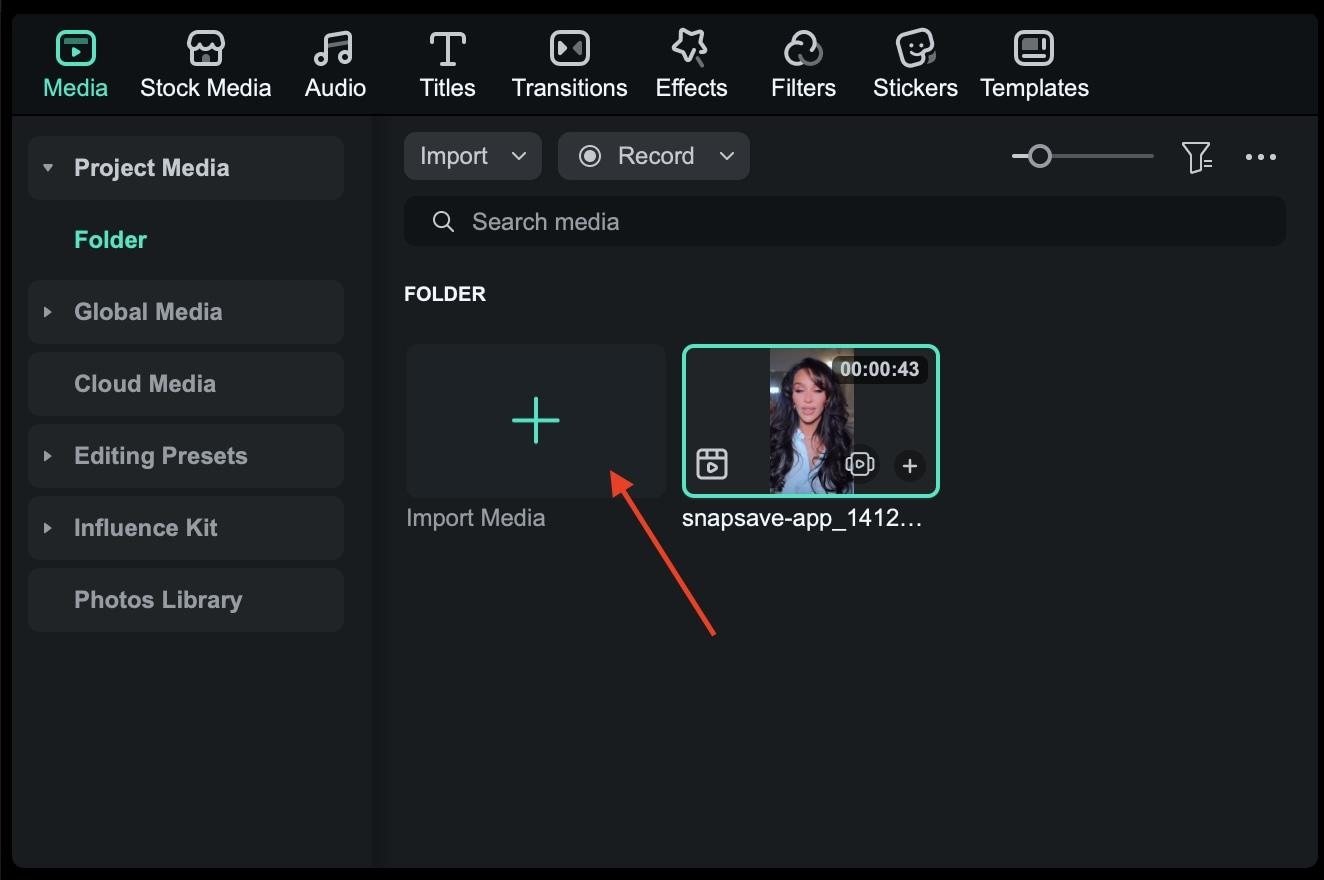The height and width of the screenshot is (880, 1324).
Task: Open the Photos Library
Action: (x=158, y=599)
